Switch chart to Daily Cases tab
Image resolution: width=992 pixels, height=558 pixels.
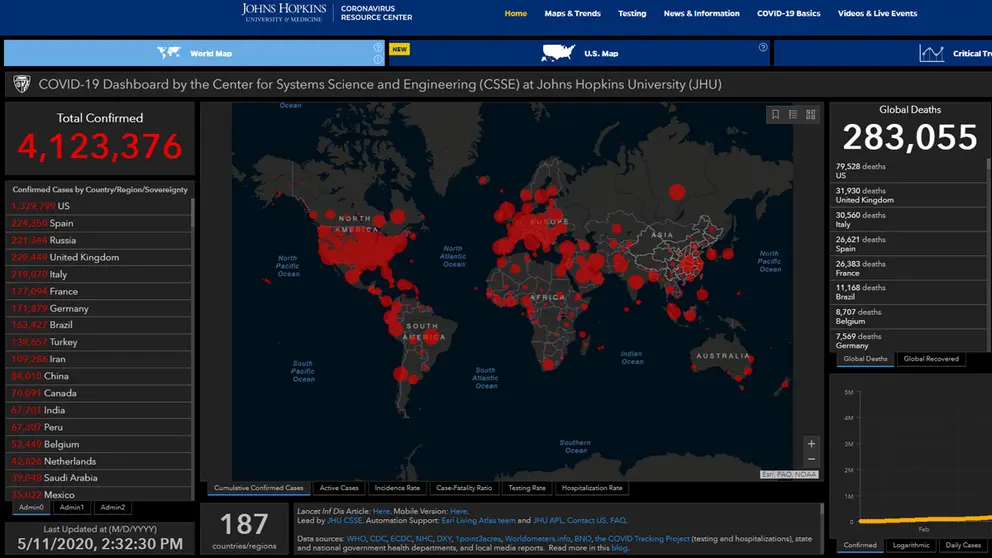point(963,545)
